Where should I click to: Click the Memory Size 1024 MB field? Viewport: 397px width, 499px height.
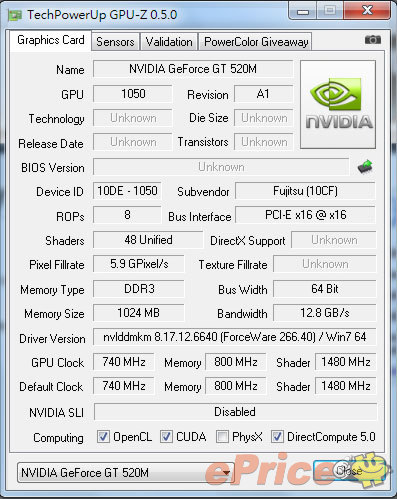point(139,313)
